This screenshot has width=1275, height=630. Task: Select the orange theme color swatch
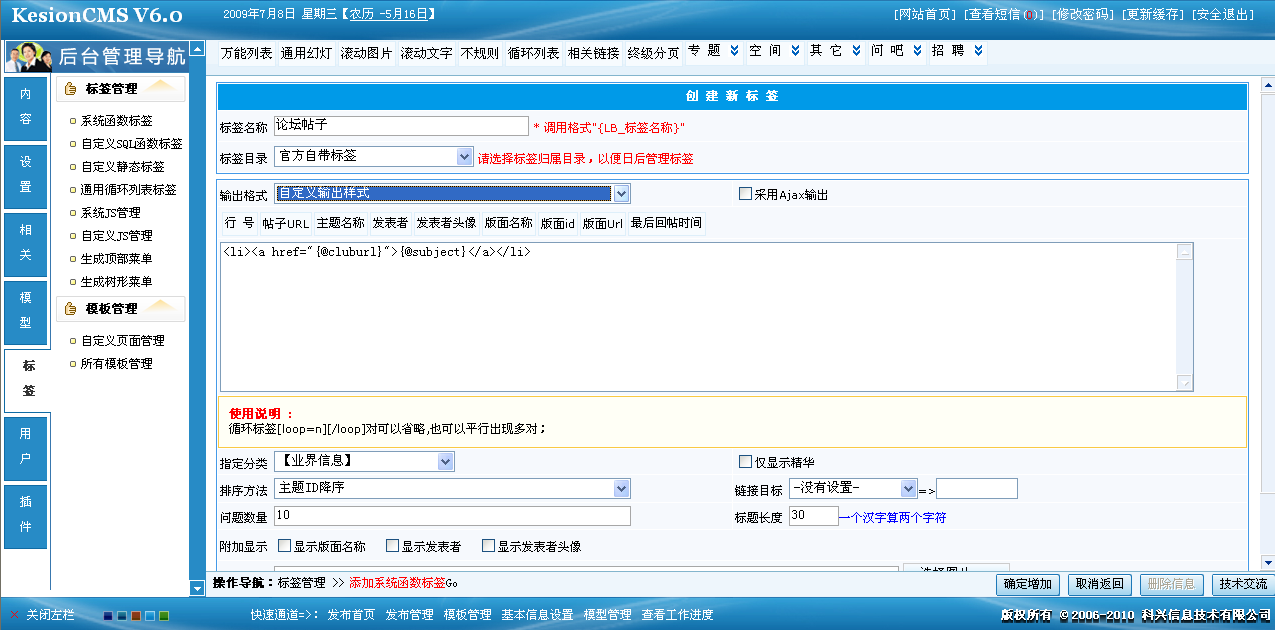[136, 616]
